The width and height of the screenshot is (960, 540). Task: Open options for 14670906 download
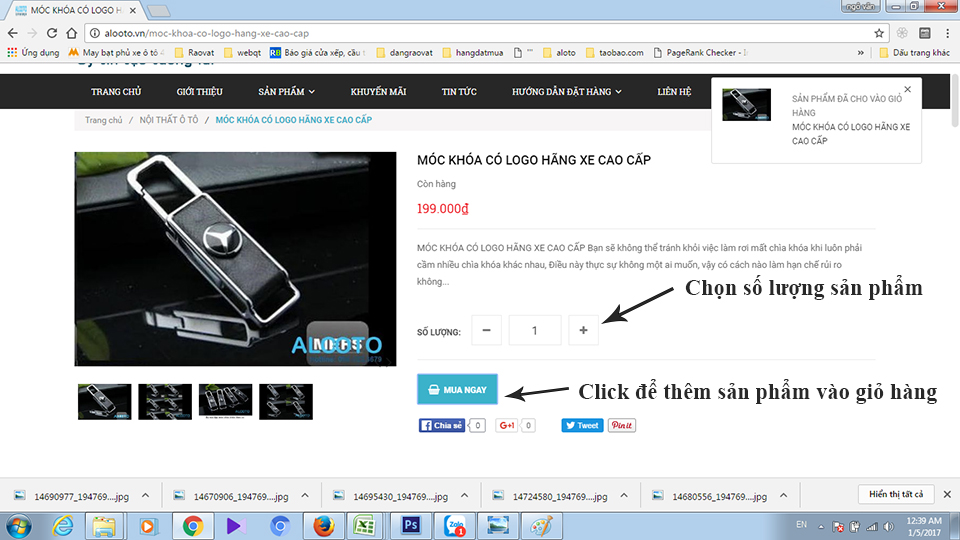pyautogui.click(x=305, y=496)
